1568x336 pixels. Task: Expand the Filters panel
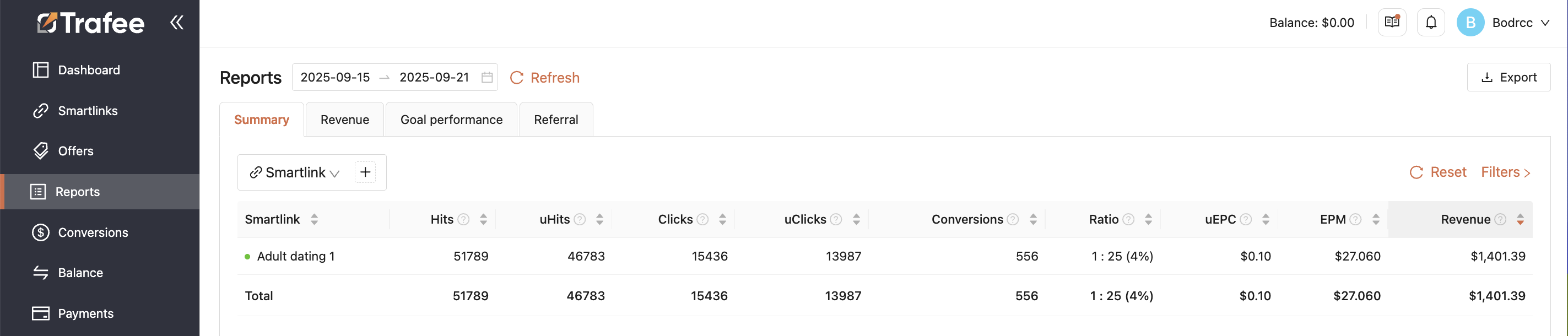tap(1505, 172)
